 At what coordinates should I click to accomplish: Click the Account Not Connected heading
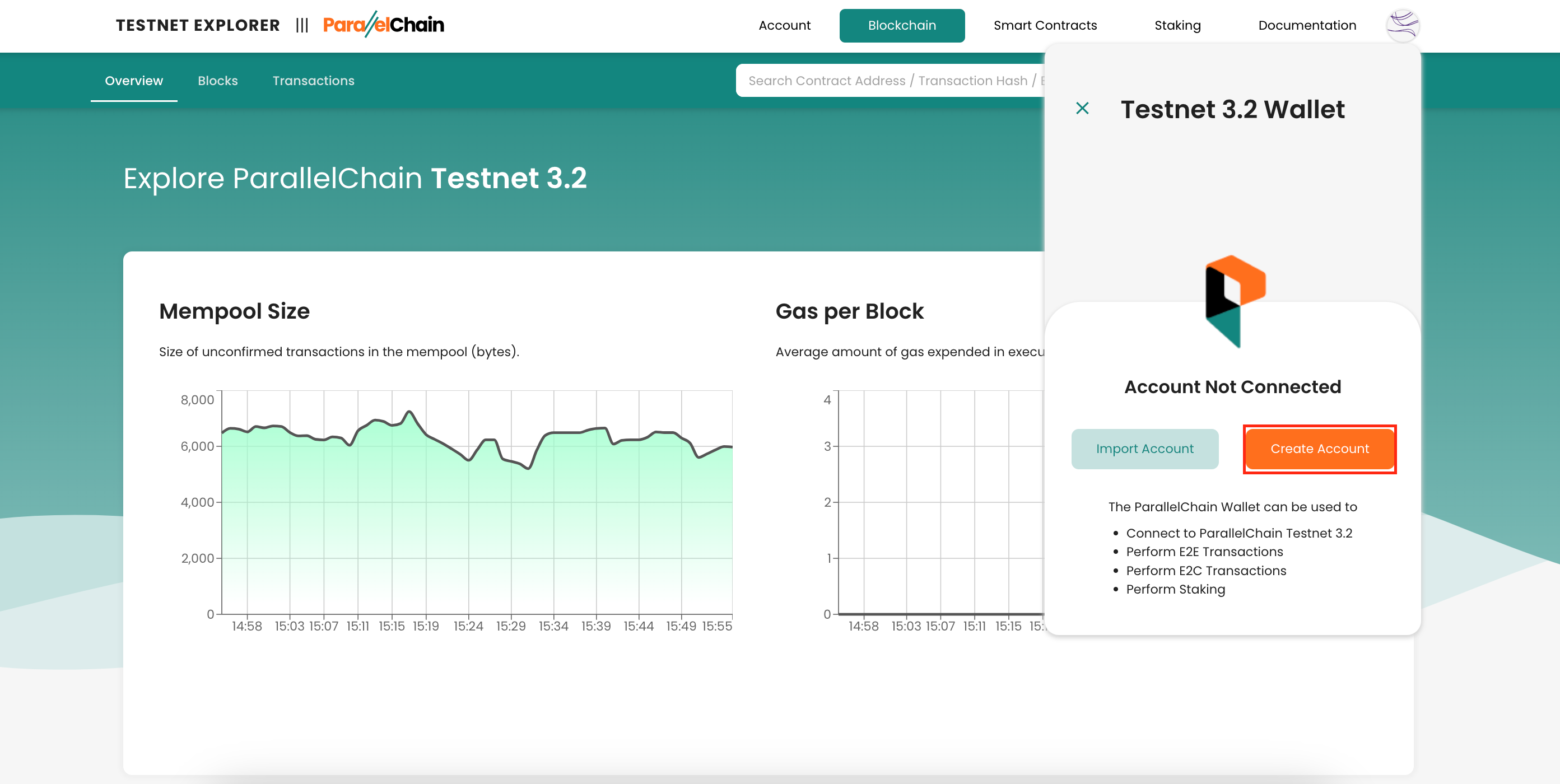click(x=1232, y=387)
